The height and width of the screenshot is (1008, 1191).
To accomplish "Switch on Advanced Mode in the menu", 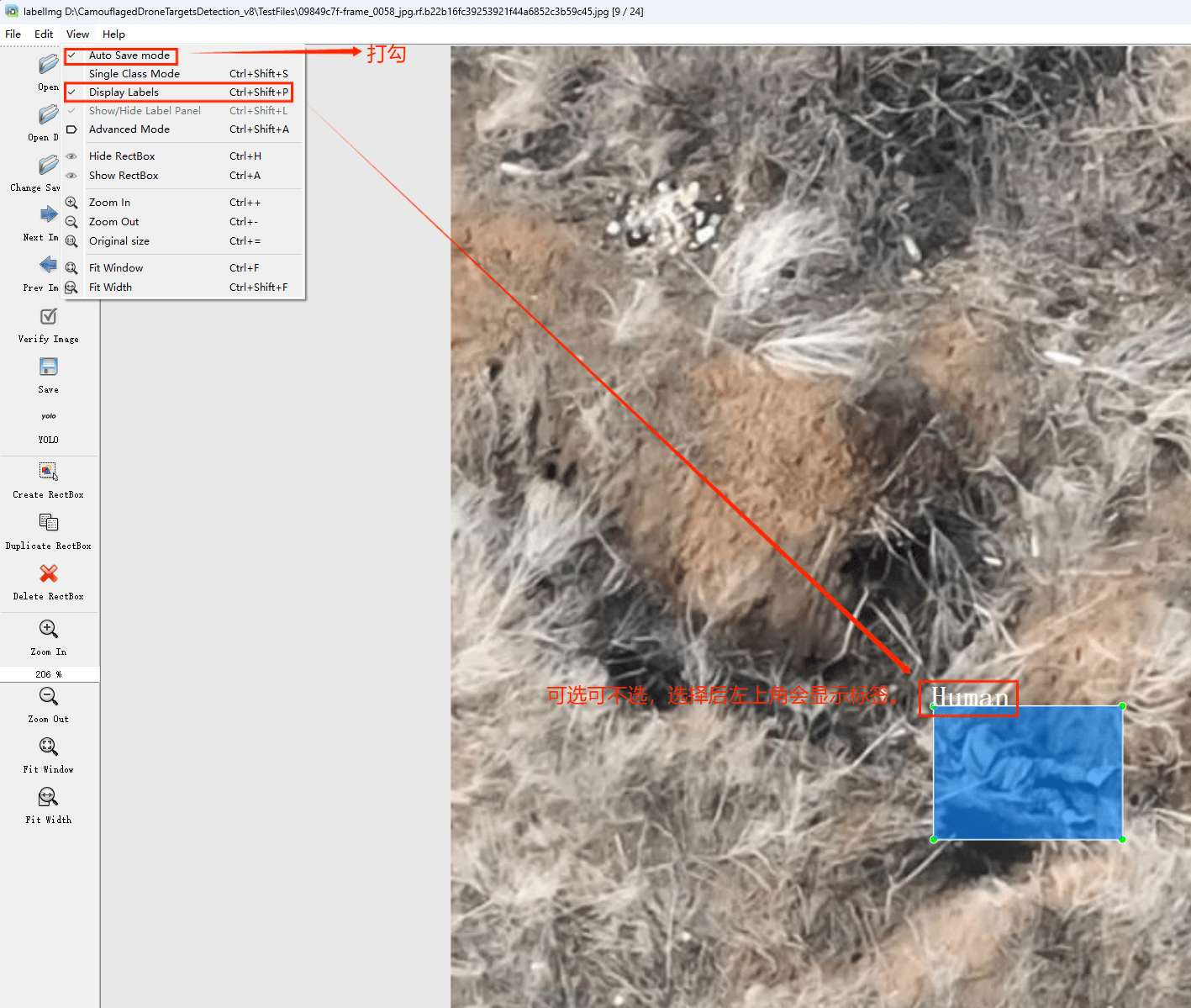I will tap(129, 129).
